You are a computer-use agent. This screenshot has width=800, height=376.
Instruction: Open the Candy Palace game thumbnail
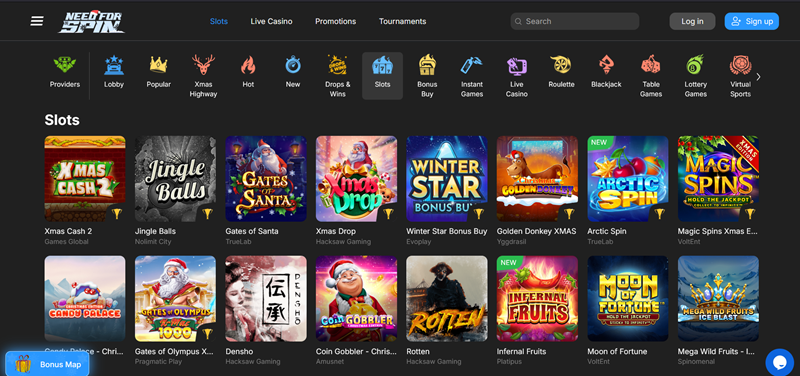click(x=85, y=298)
